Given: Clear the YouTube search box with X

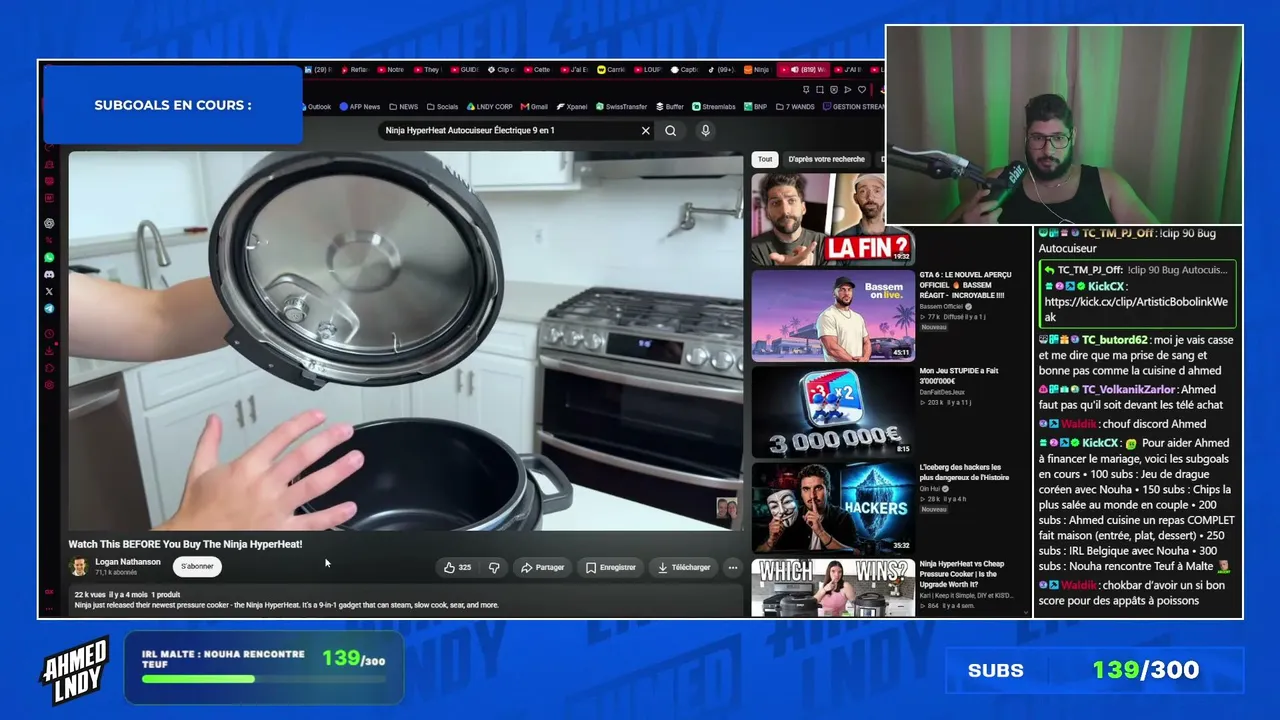Looking at the screenshot, I should [x=646, y=130].
